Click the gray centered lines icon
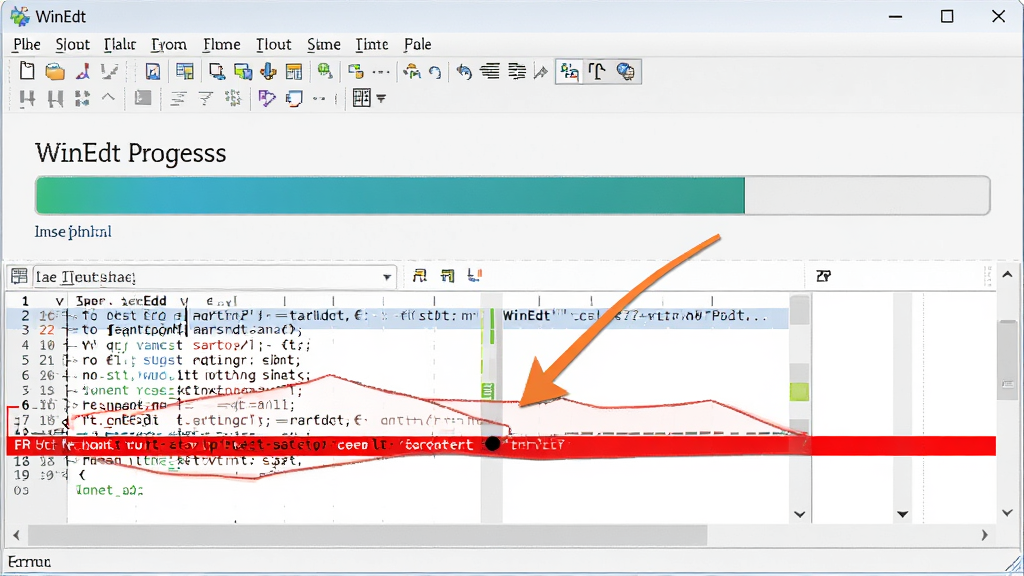Screen dimensions: 1024x576 (178, 99)
